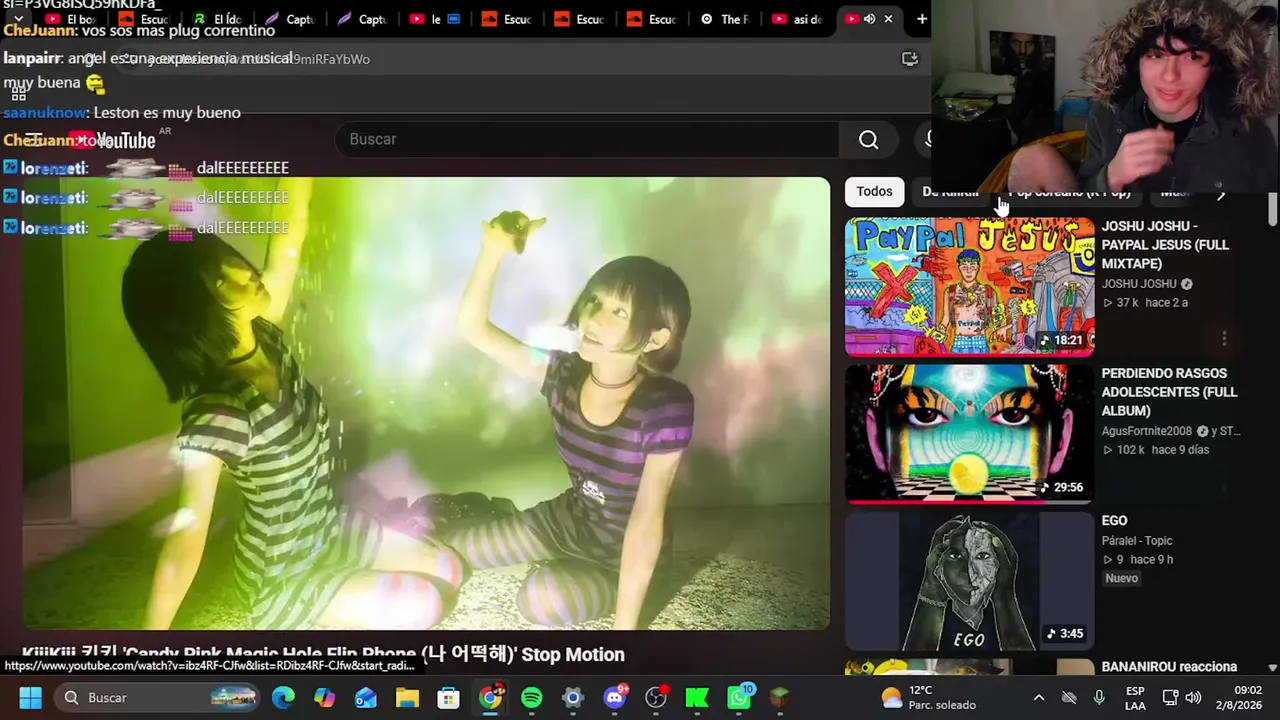
Task: Open the new browser tab button
Action: coord(921,19)
